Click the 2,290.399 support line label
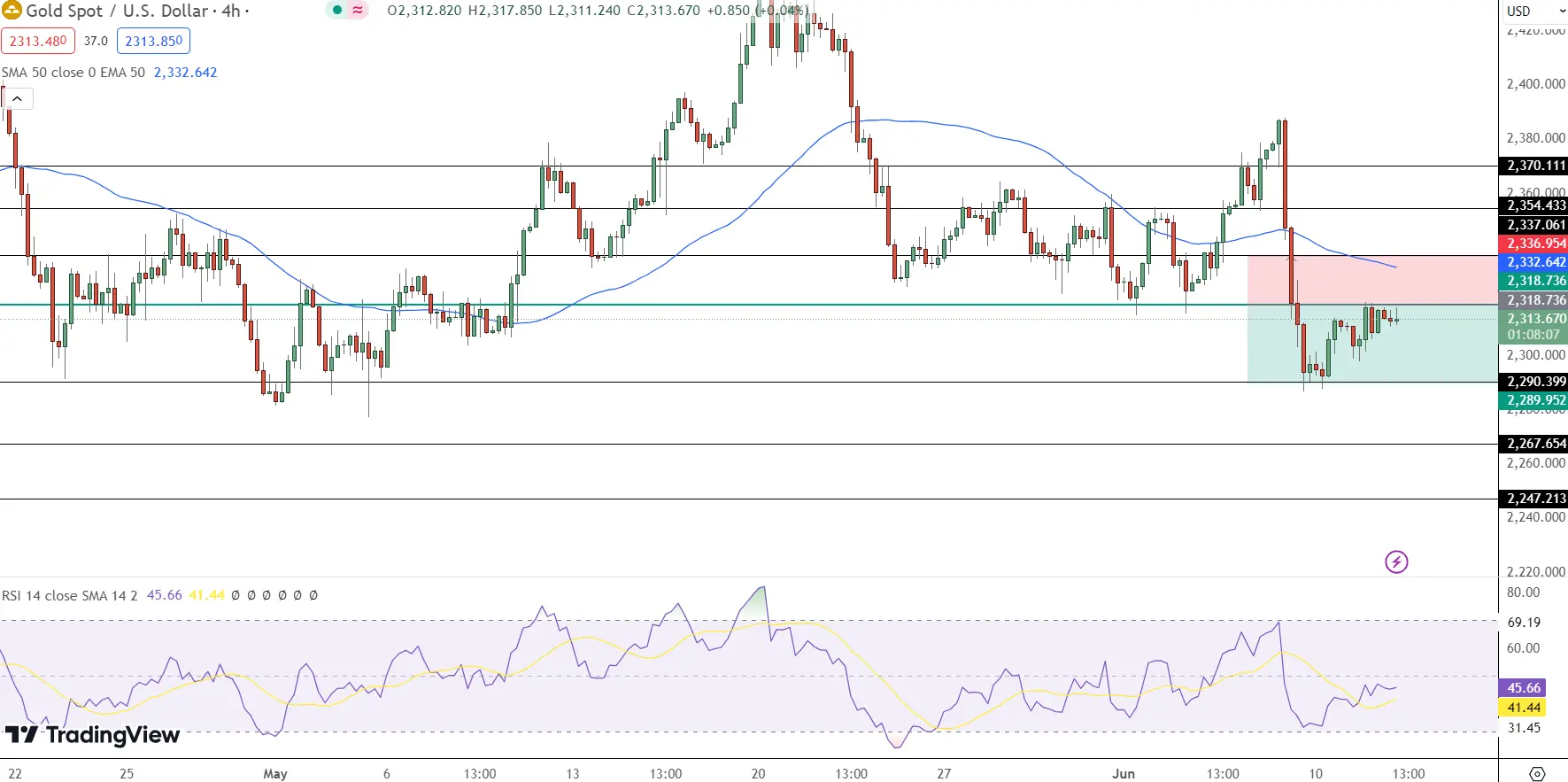This screenshot has width=1568, height=782. [x=1533, y=382]
